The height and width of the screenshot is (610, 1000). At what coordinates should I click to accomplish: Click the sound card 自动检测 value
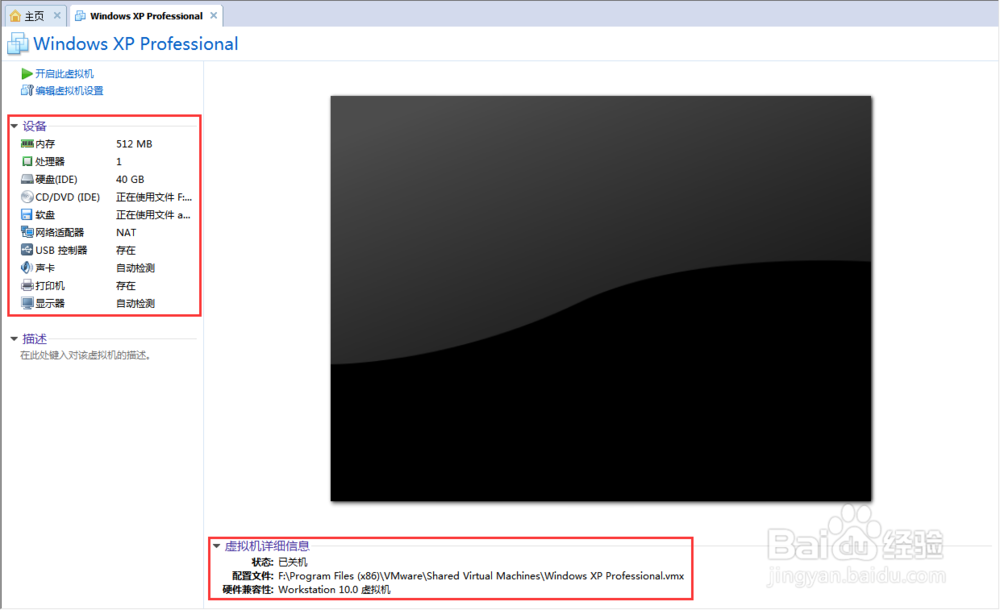point(135,268)
